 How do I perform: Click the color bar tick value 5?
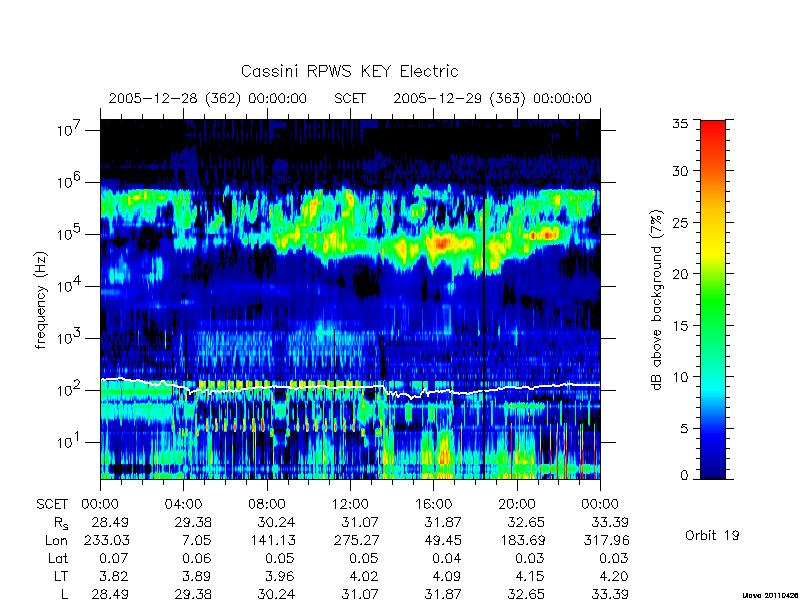[684, 428]
